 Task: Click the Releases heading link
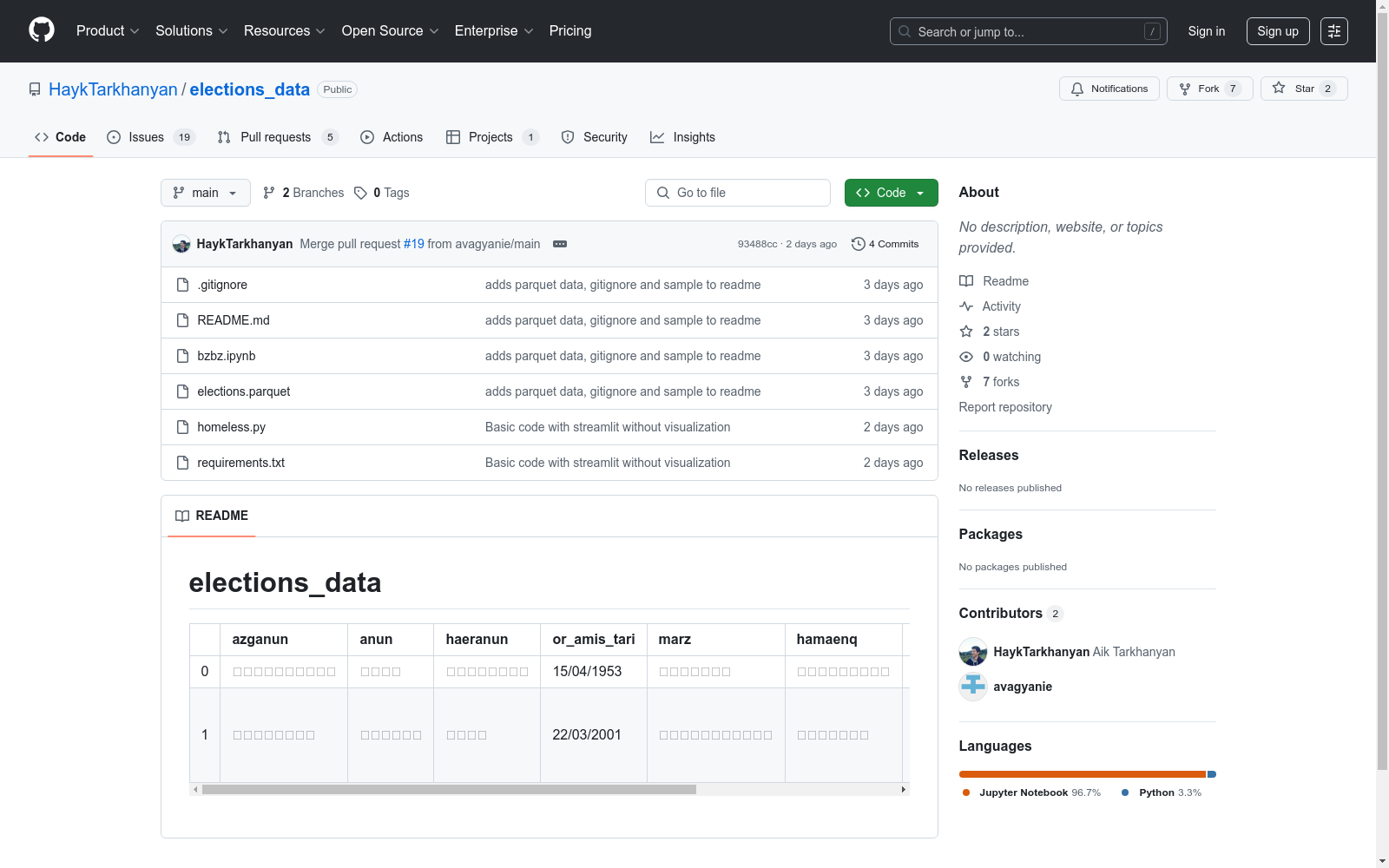pyautogui.click(x=989, y=455)
